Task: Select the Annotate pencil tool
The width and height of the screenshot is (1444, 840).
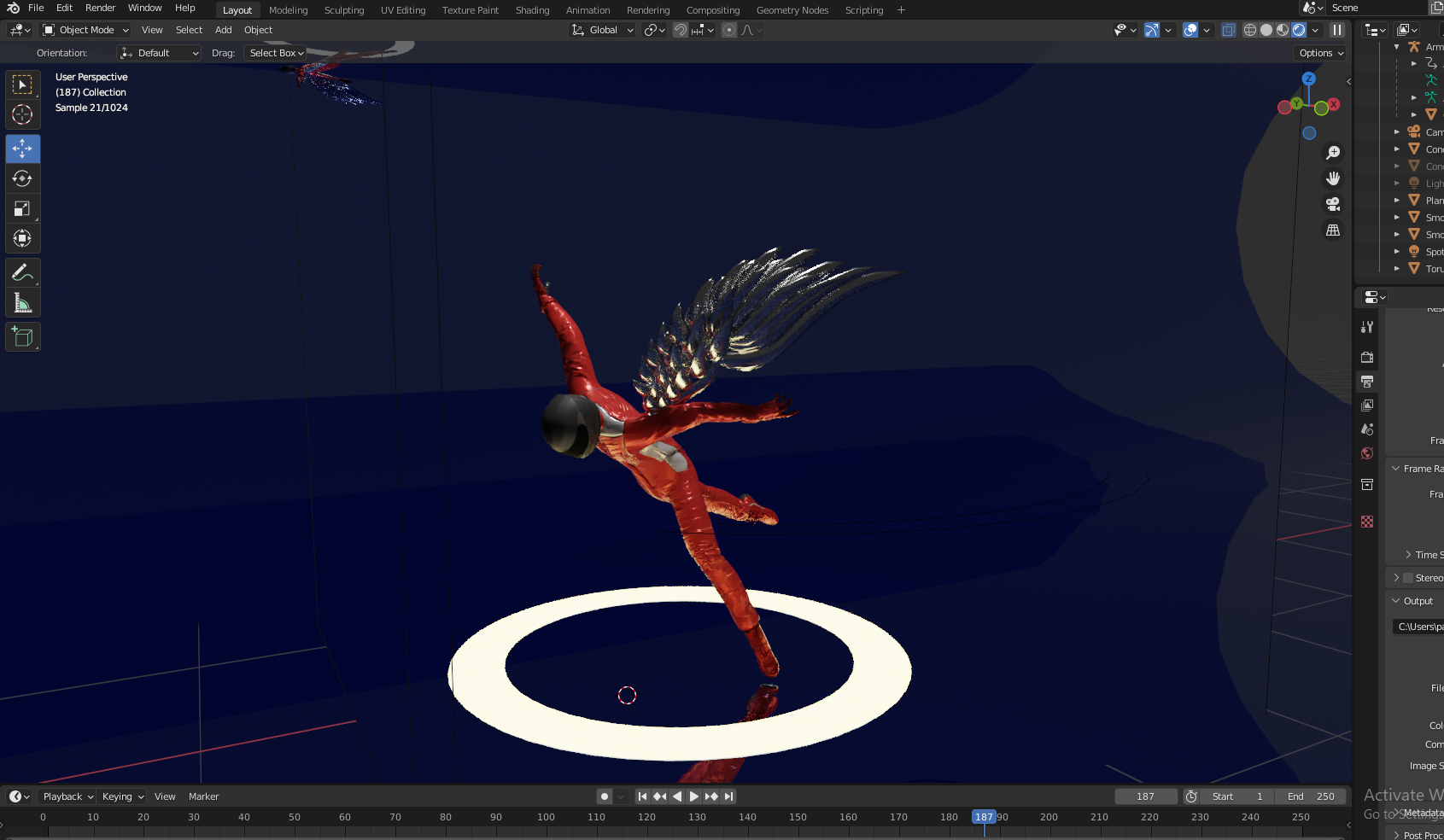Action: (x=22, y=273)
